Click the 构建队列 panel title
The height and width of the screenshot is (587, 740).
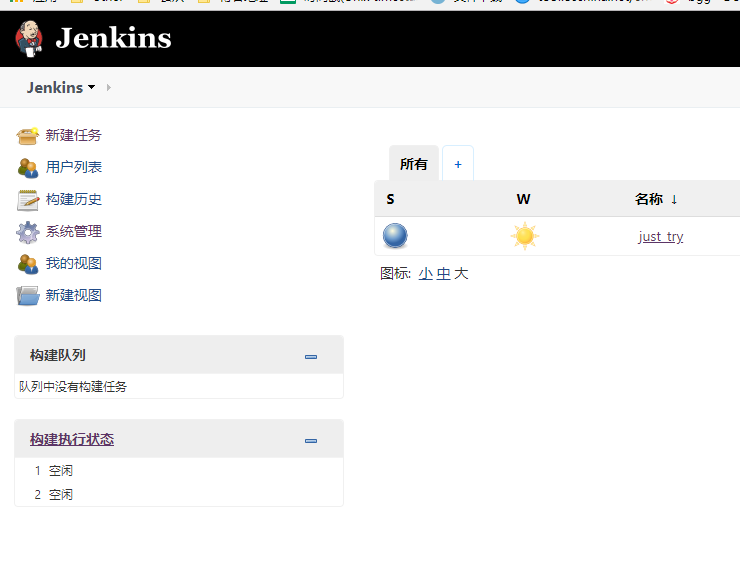click(58, 355)
